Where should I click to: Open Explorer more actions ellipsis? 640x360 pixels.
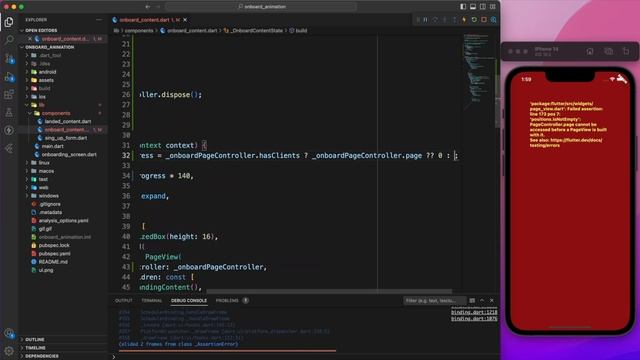pyautogui.click(x=99, y=20)
